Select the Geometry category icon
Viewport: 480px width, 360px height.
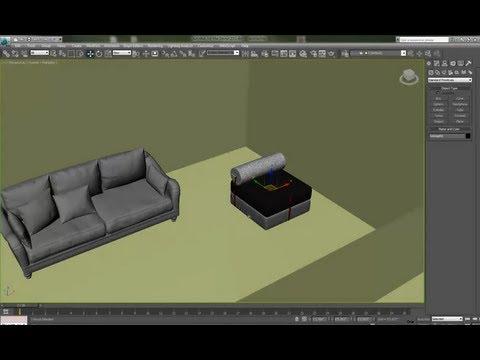coord(431,72)
